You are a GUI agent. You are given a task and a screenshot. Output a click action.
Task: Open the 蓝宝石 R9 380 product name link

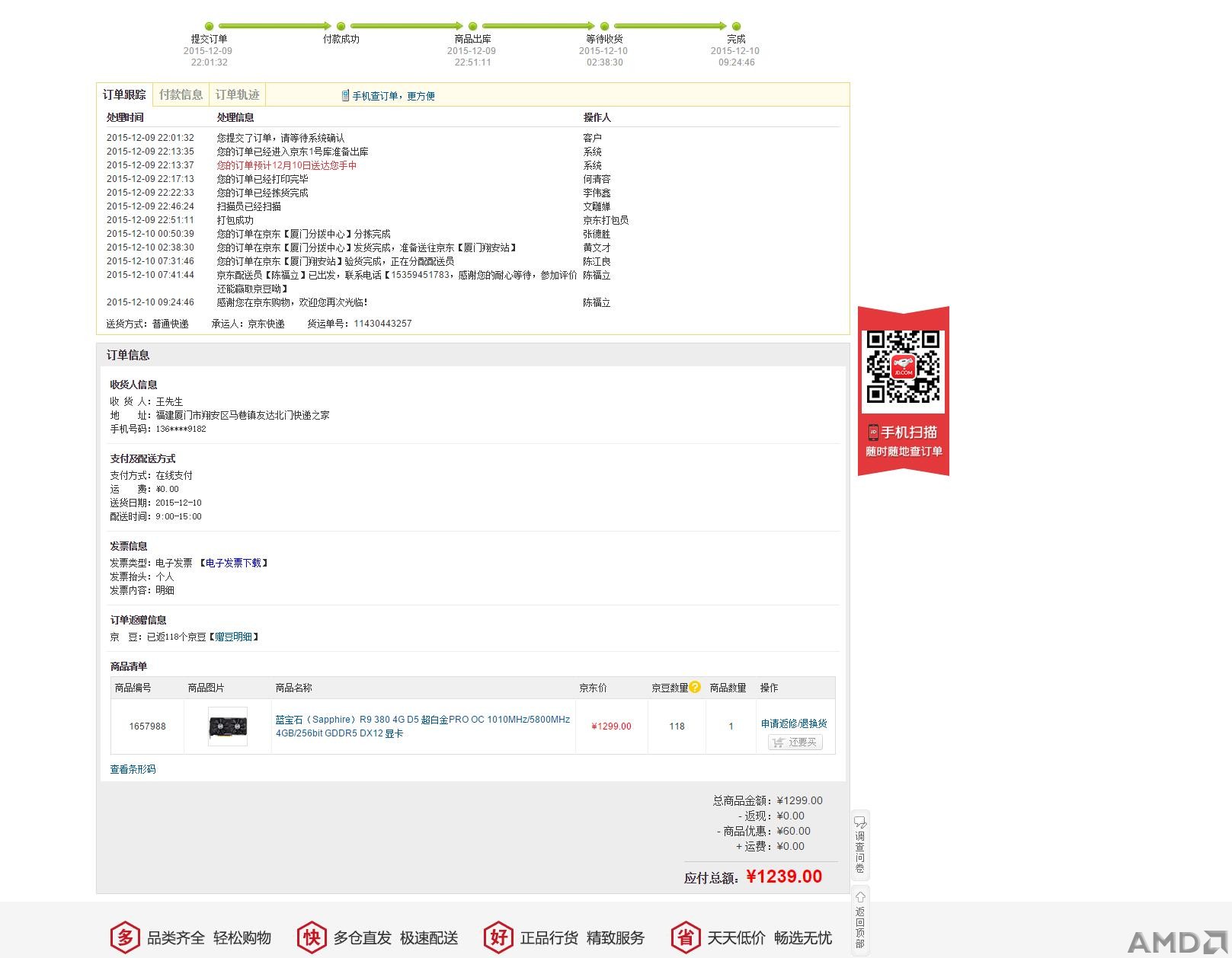pos(423,726)
